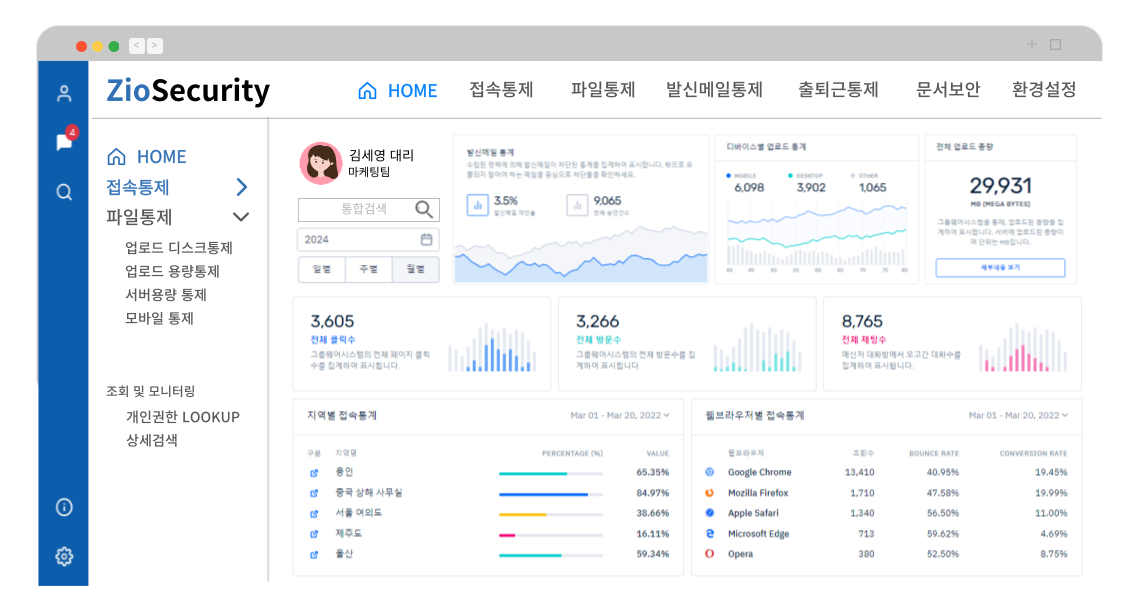Click external link icon next to 용인
Screen dimensions: 1140x600
point(314,472)
